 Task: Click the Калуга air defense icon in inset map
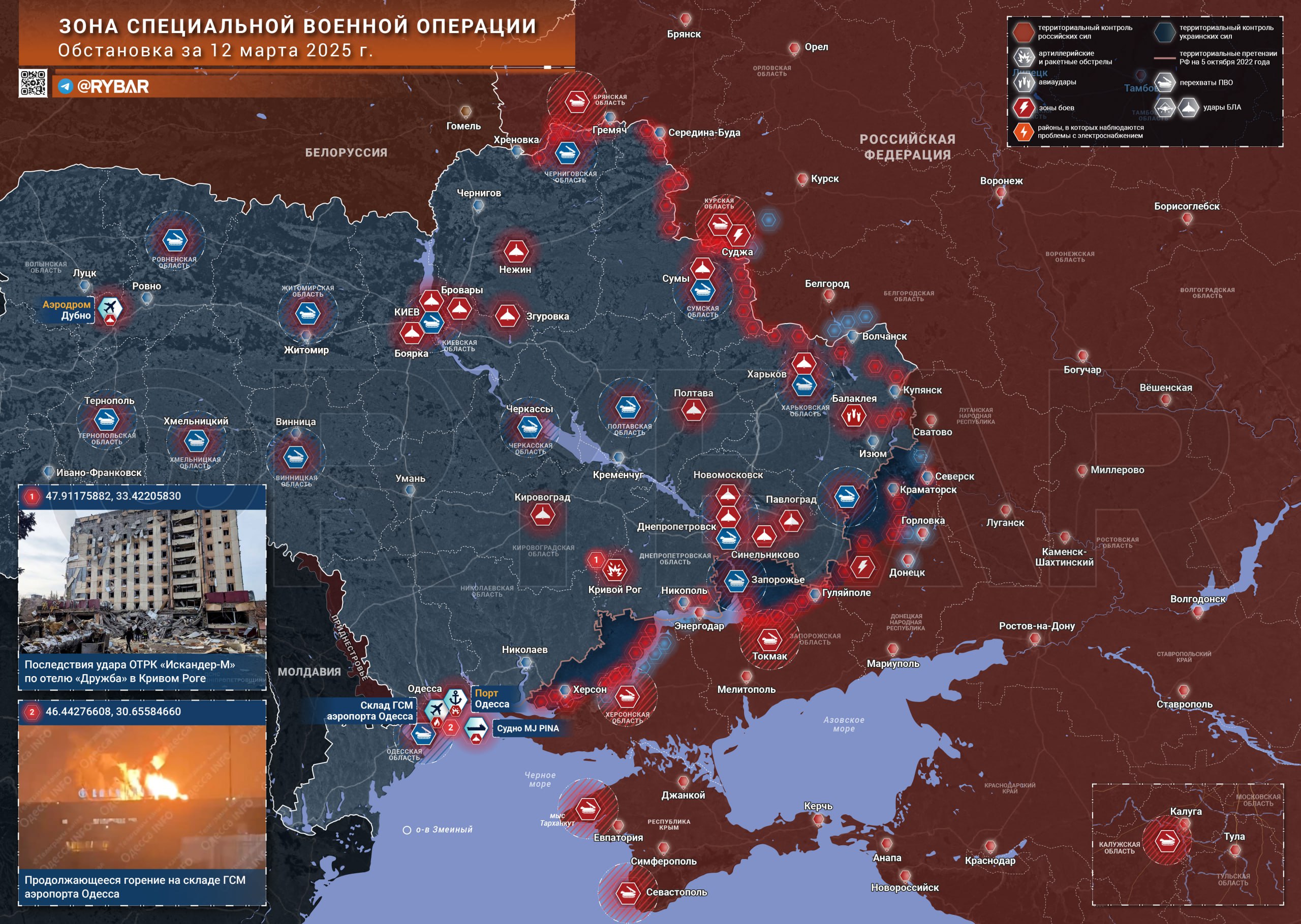[x=1167, y=840]
